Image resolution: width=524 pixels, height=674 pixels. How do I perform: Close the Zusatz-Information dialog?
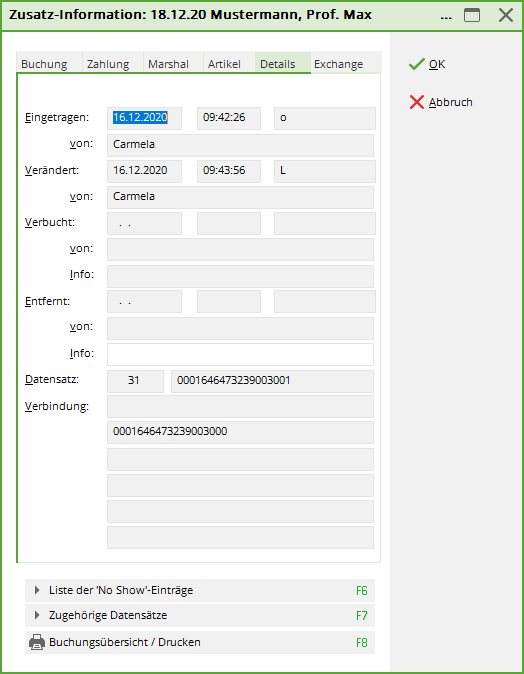click(x=506, y=15)
